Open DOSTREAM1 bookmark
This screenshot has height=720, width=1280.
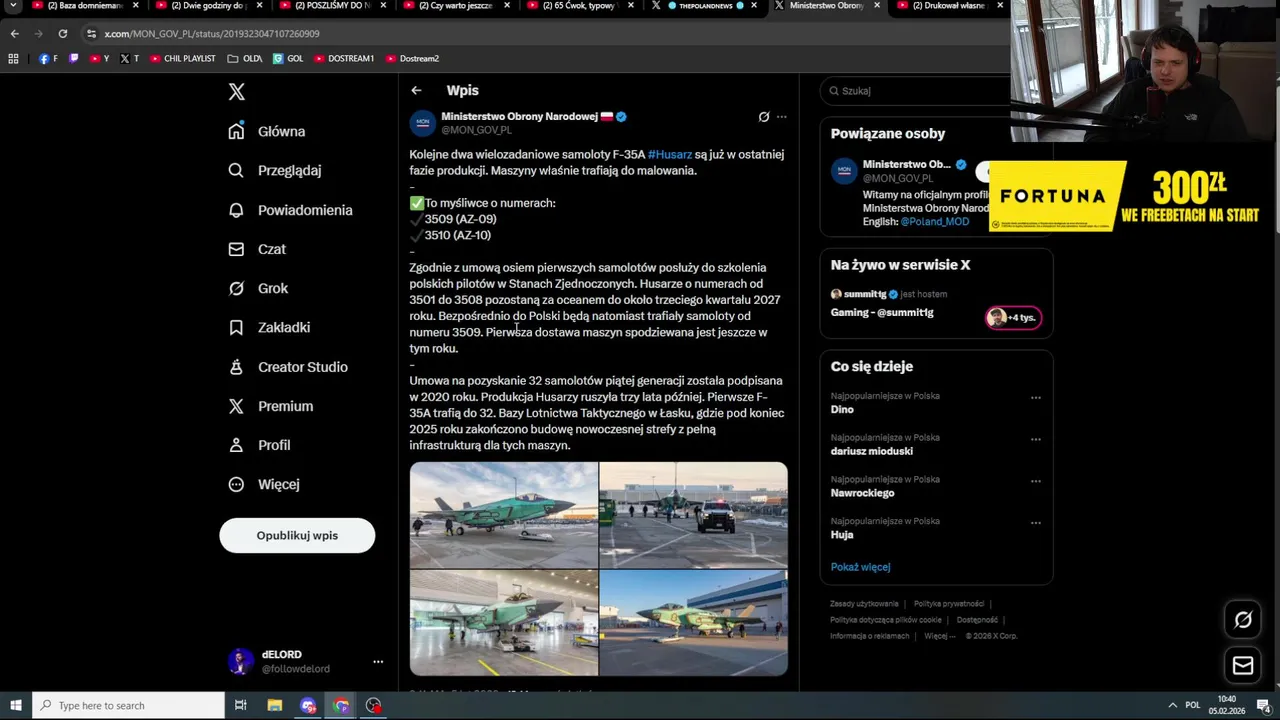tap(344, 59)
